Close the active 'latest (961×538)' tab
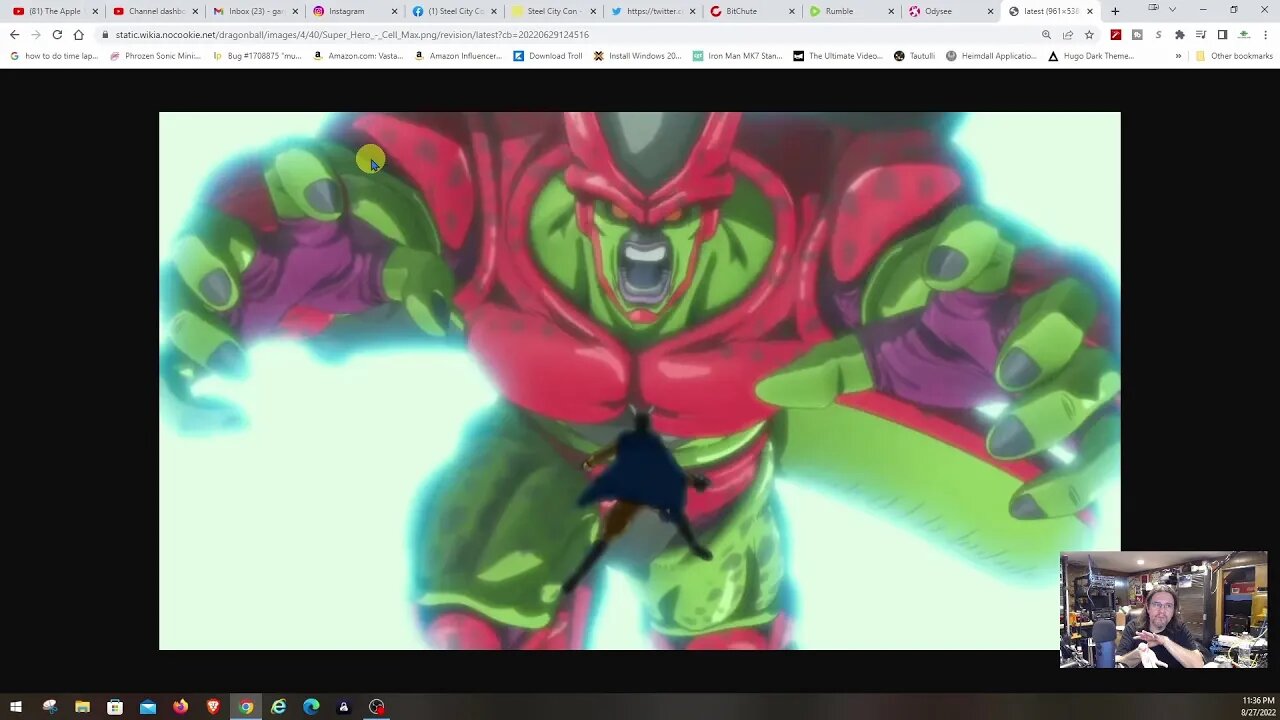1280x720 pixels. pyautogui.click(x=1090, y=11)
